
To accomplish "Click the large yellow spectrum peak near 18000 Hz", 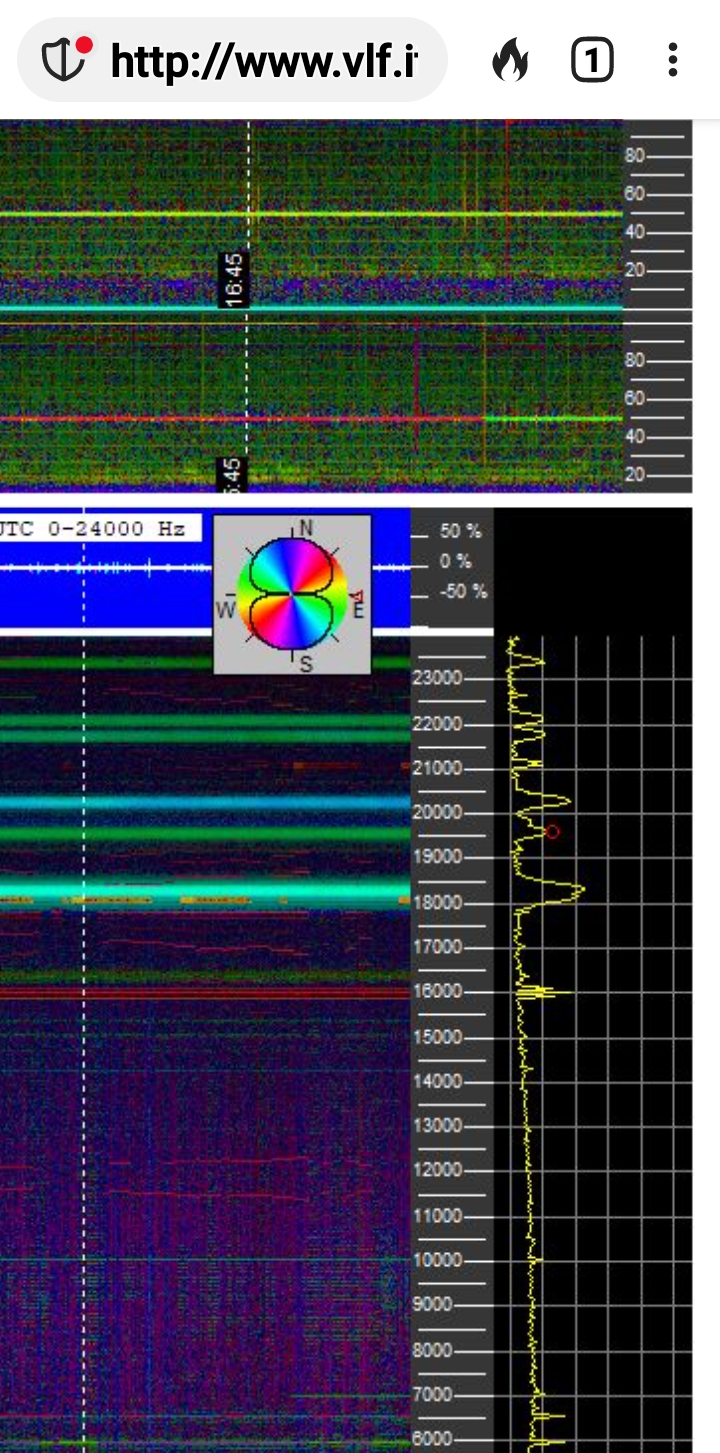I will (578, 889).
